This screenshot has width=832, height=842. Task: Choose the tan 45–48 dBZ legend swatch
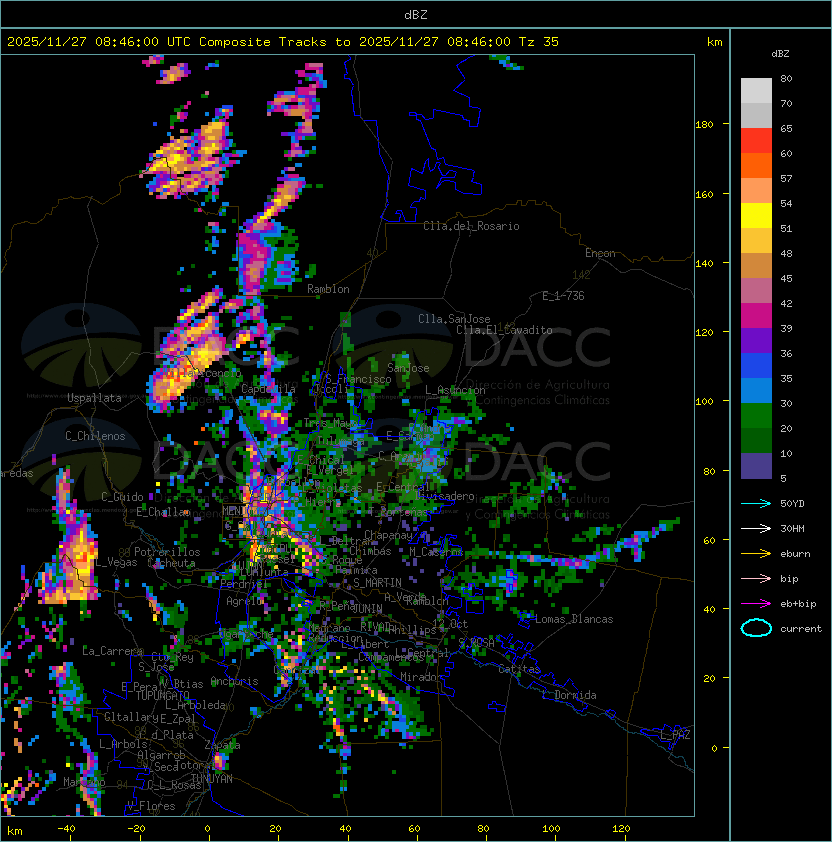pos(756,265)
